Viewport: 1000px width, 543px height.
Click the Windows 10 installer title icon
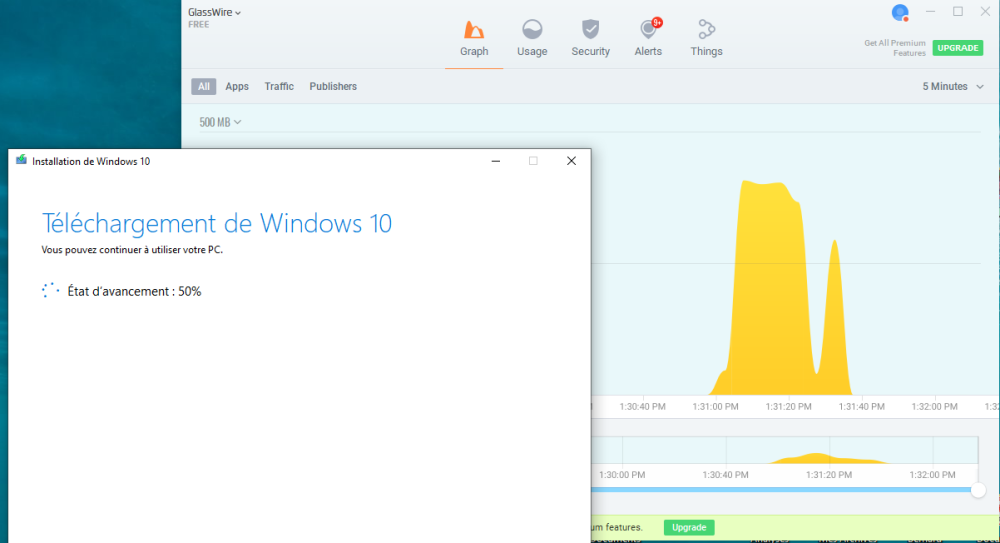[21, 160]
